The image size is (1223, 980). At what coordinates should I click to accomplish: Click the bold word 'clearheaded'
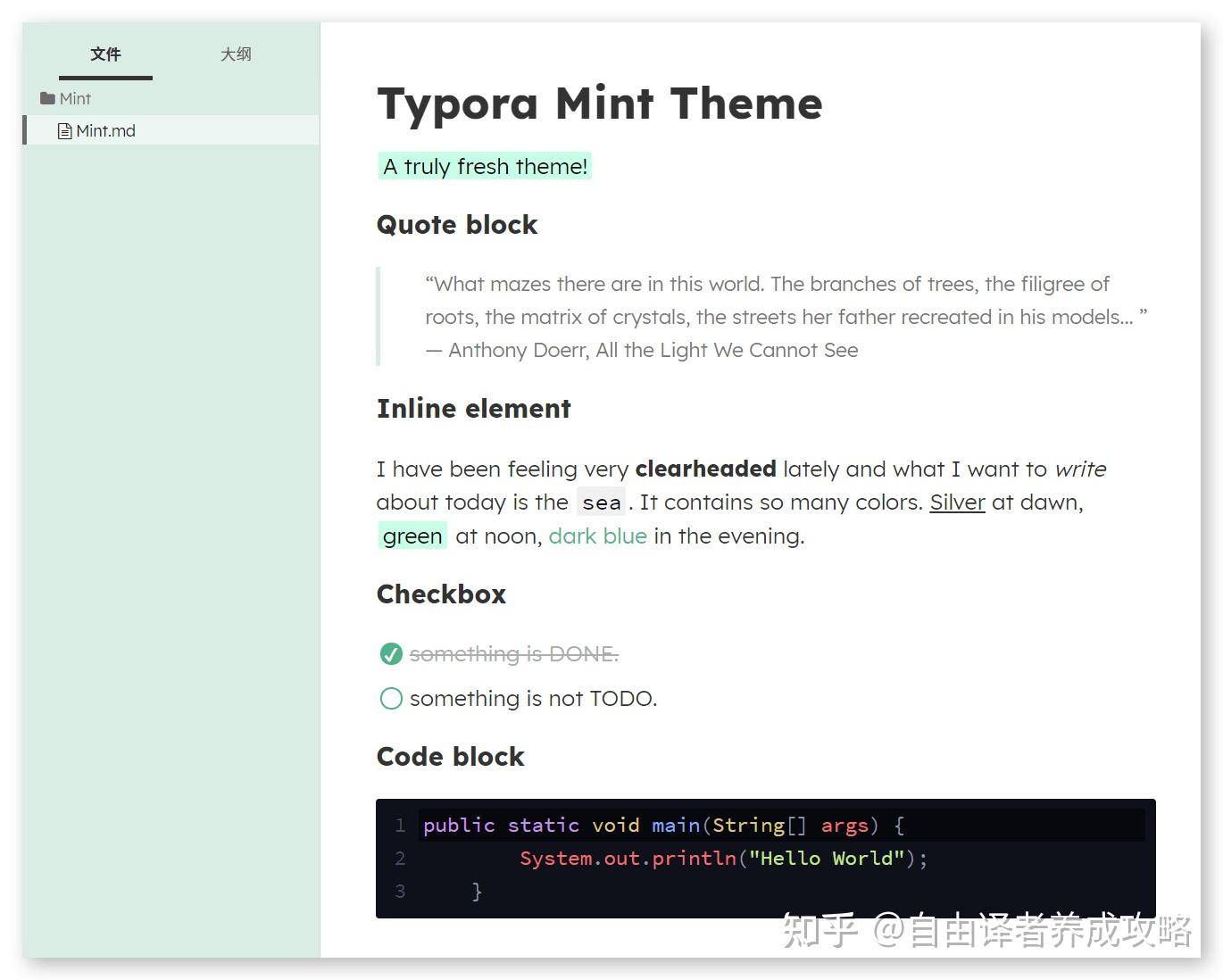coord(705,469)
